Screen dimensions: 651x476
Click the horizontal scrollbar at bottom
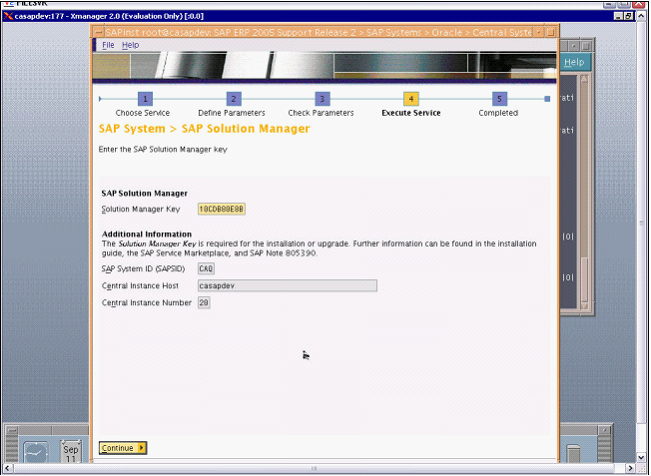(315, 468)
